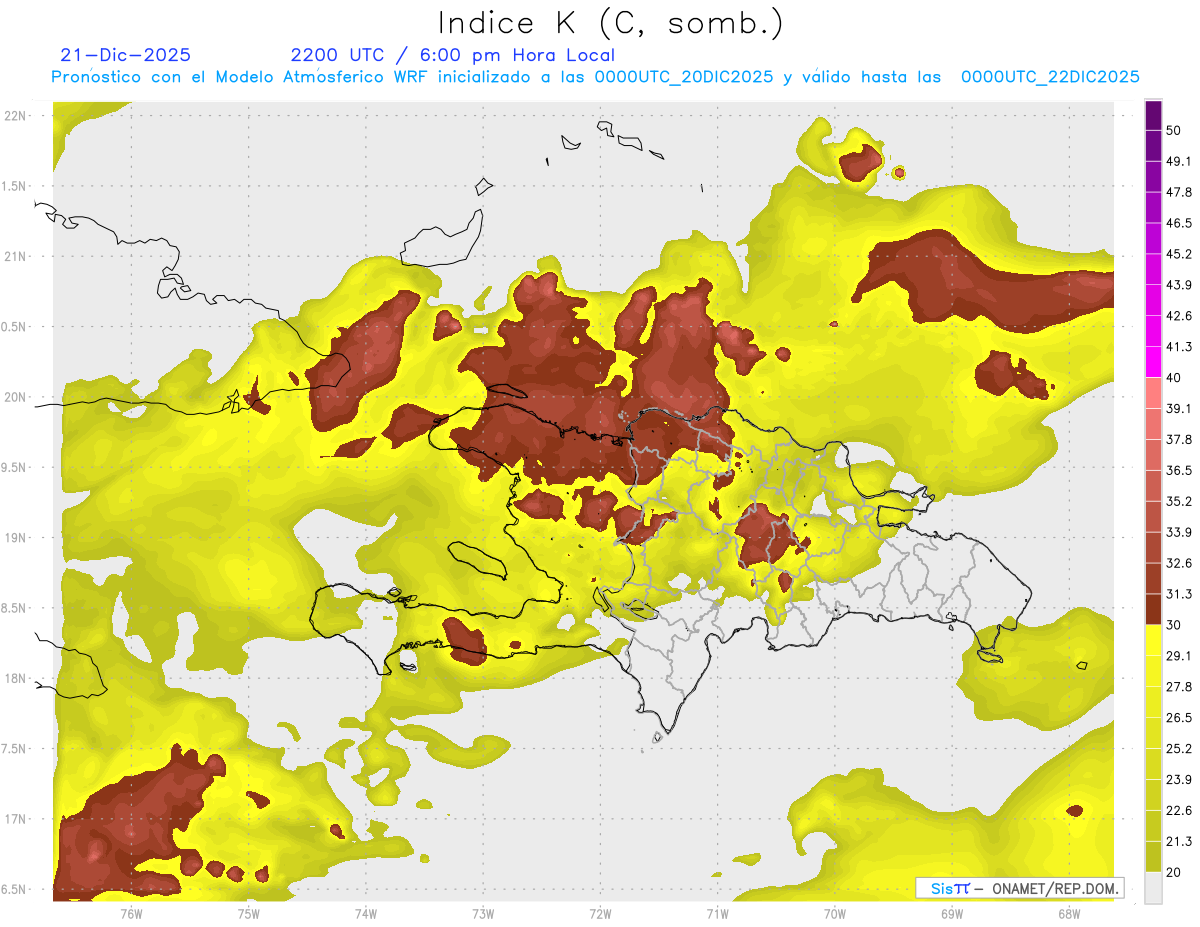
Task: Click the title "Indice K (C, somb.)"
Action: click(x=611, y=23)
